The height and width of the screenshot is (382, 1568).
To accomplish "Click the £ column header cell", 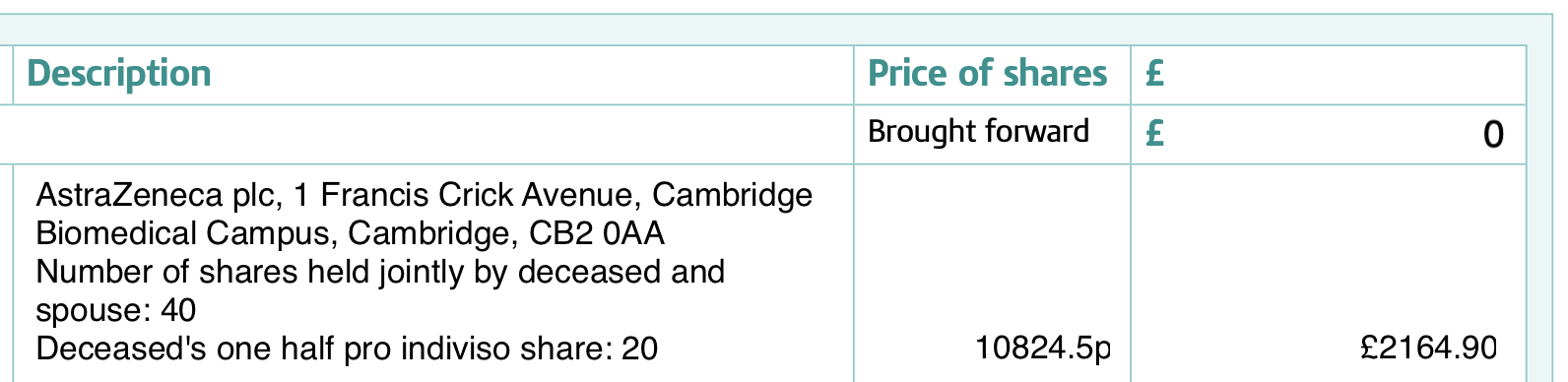I will [1329, 75].
